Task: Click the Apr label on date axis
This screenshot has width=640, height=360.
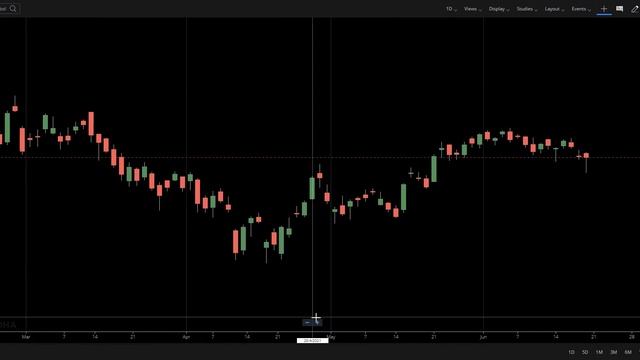Action: (186, 337)
